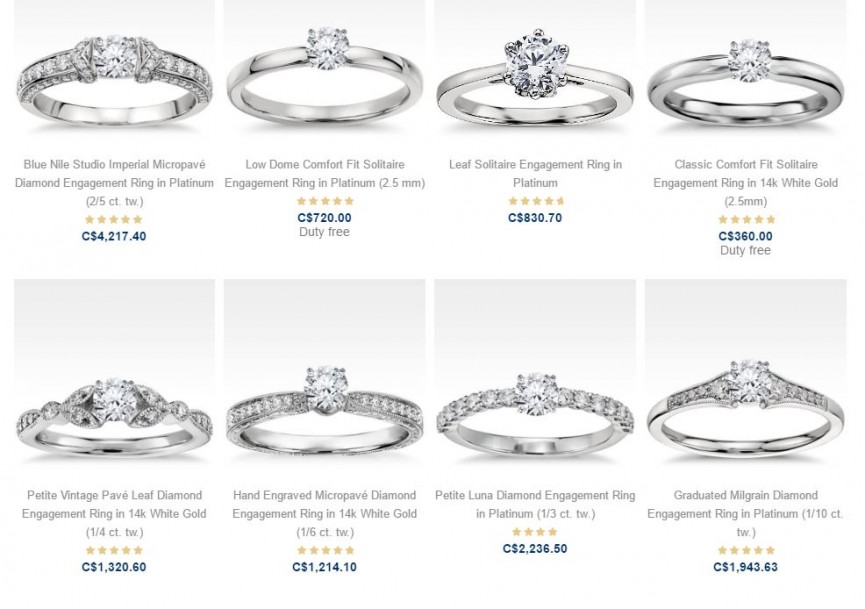The width and height of the screenshot is (865, 609).
Task: Open Petite Luna Diamond Engagement Ring title
Action: [535, 504]
